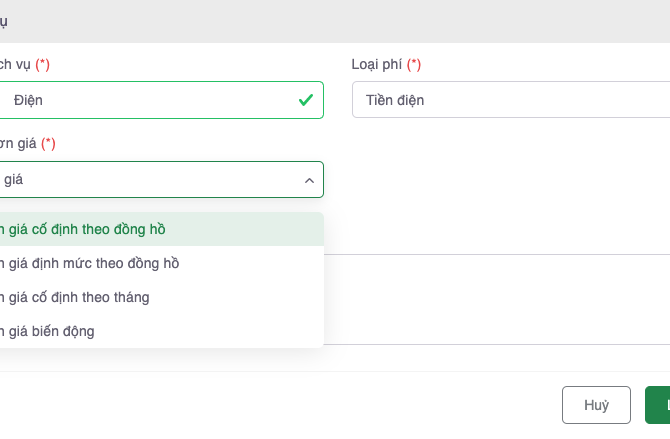
Task: Click the dialog title text in the header
Action: 4,21
